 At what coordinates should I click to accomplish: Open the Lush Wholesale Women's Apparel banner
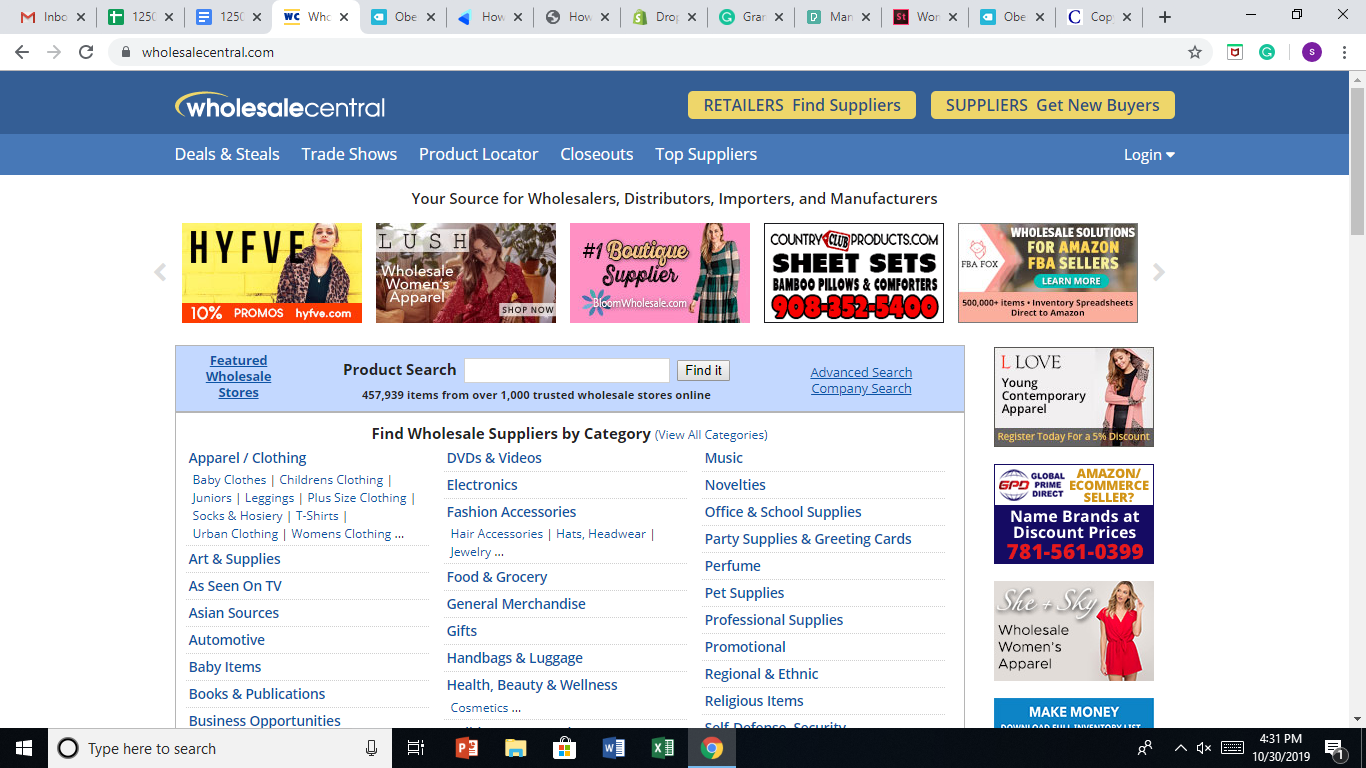466,273
